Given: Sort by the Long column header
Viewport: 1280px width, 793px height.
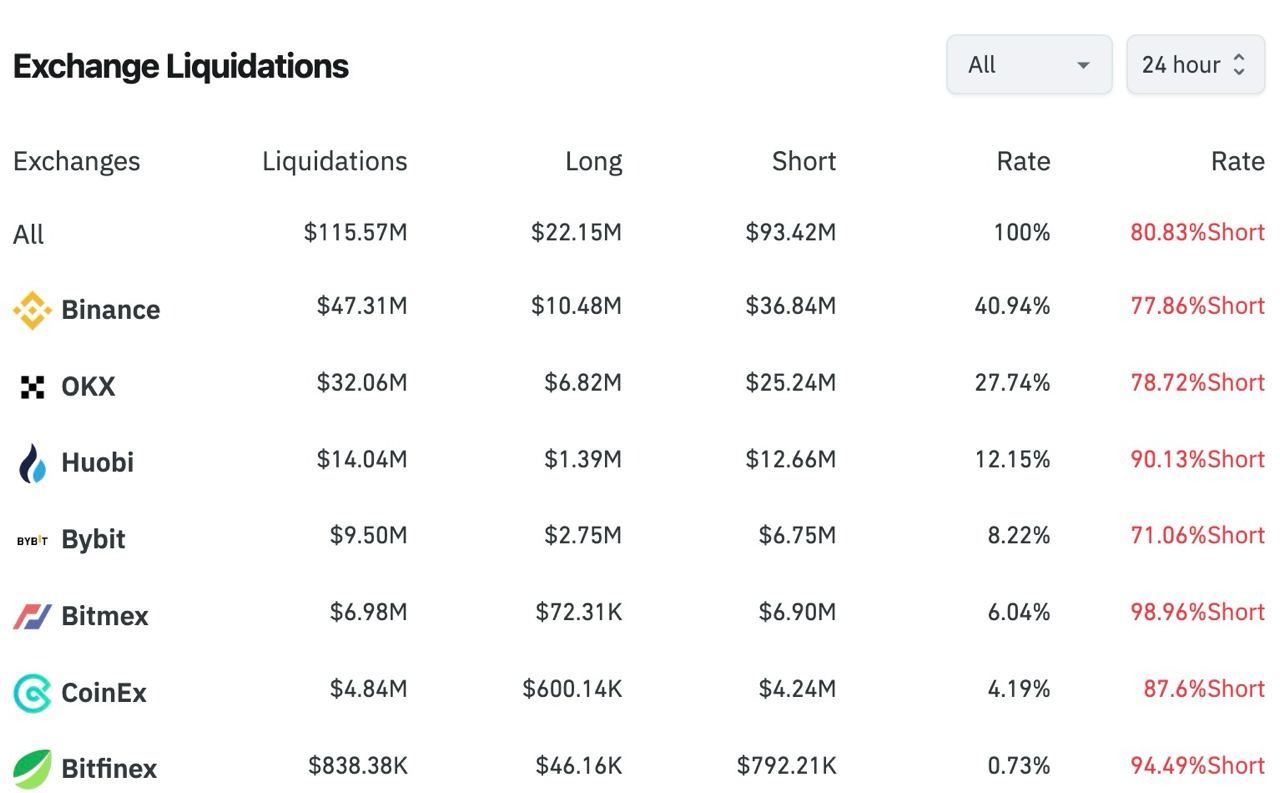Looking at the screenshot, I should point(593,161).
